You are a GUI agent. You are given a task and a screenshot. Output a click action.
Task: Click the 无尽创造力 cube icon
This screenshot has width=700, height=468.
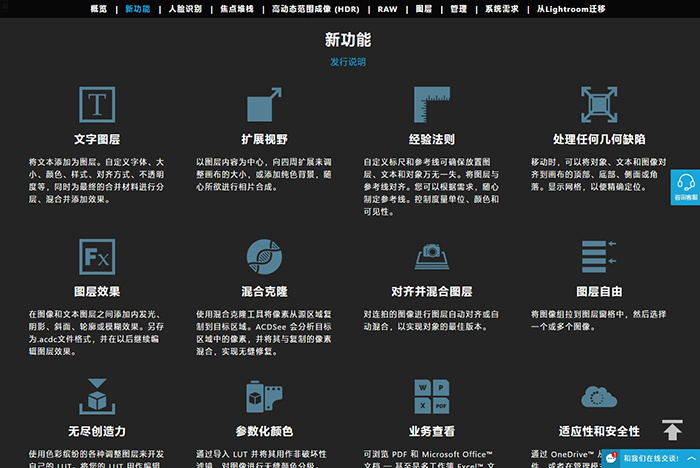coord(97,397)
